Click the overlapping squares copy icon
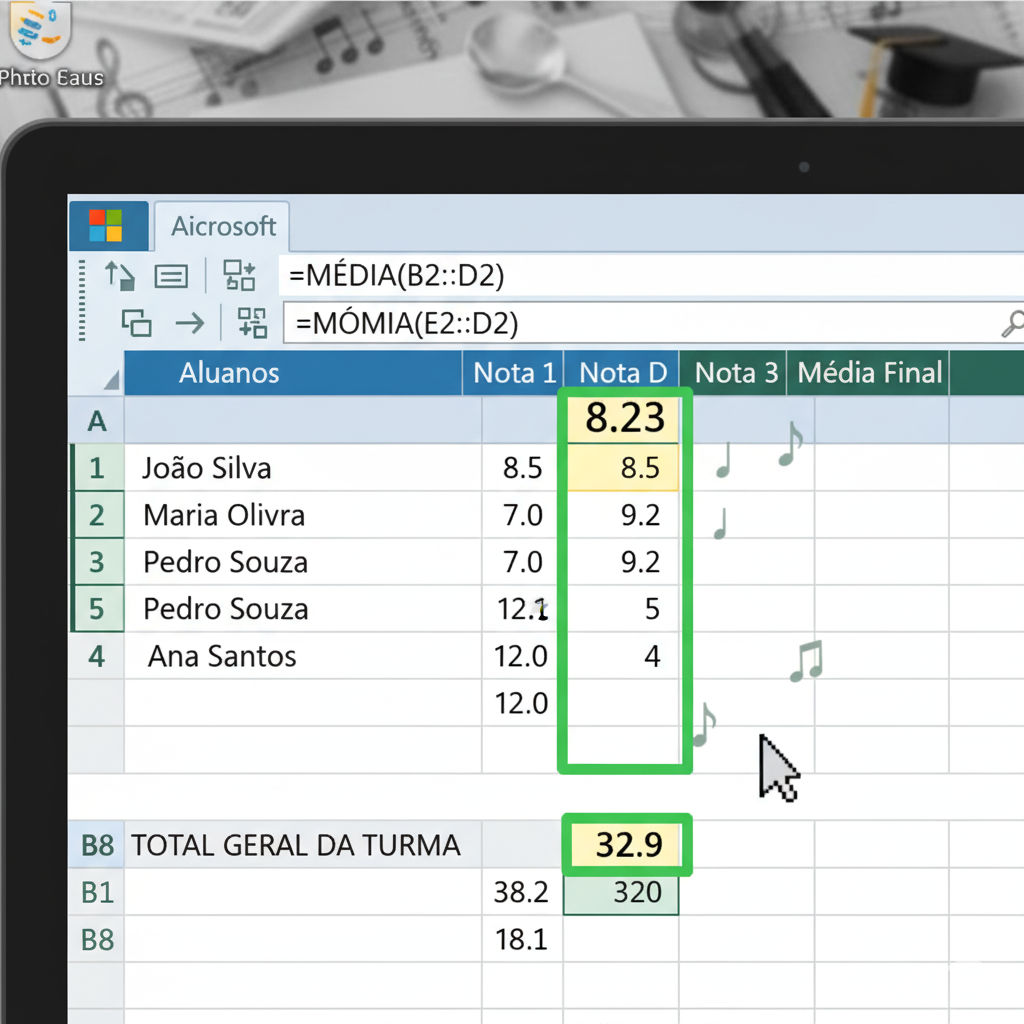The width and height of the screenshot is (1024, 1024). (137, 323)
